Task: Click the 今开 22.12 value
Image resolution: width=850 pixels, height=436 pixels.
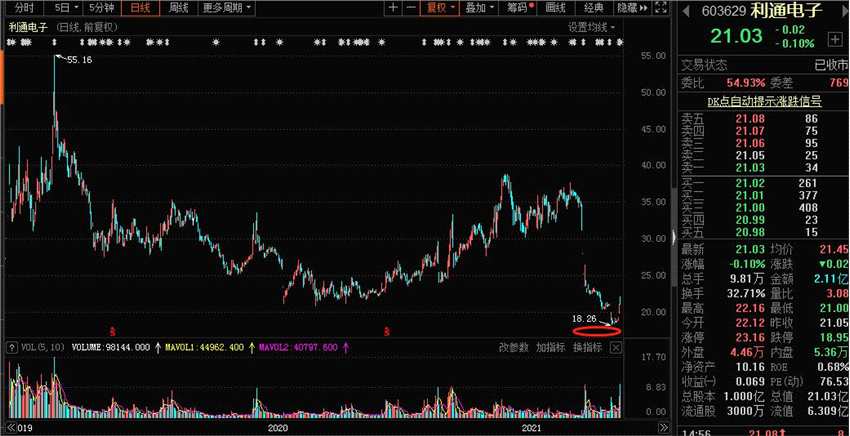Action: point(750,323)
